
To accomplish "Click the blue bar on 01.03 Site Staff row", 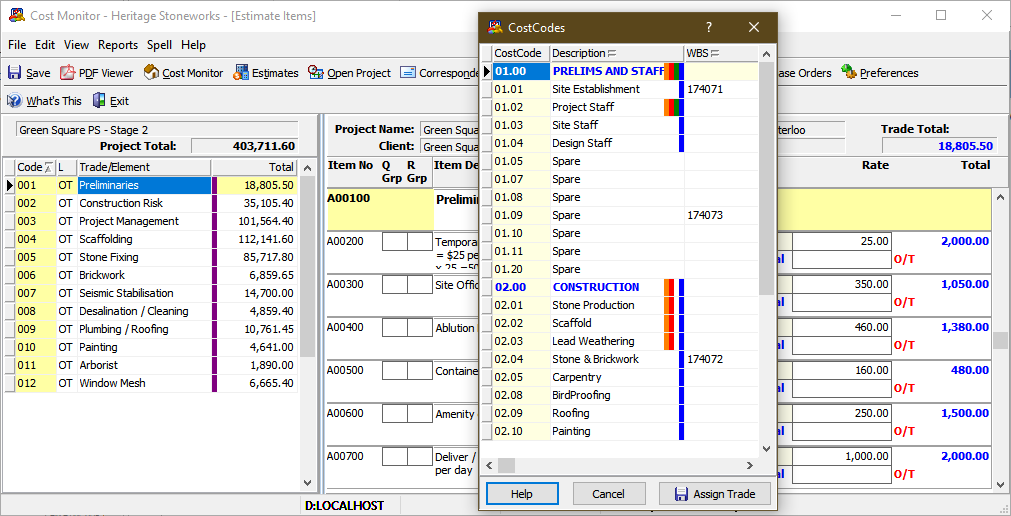I will [x=682, y=125].
